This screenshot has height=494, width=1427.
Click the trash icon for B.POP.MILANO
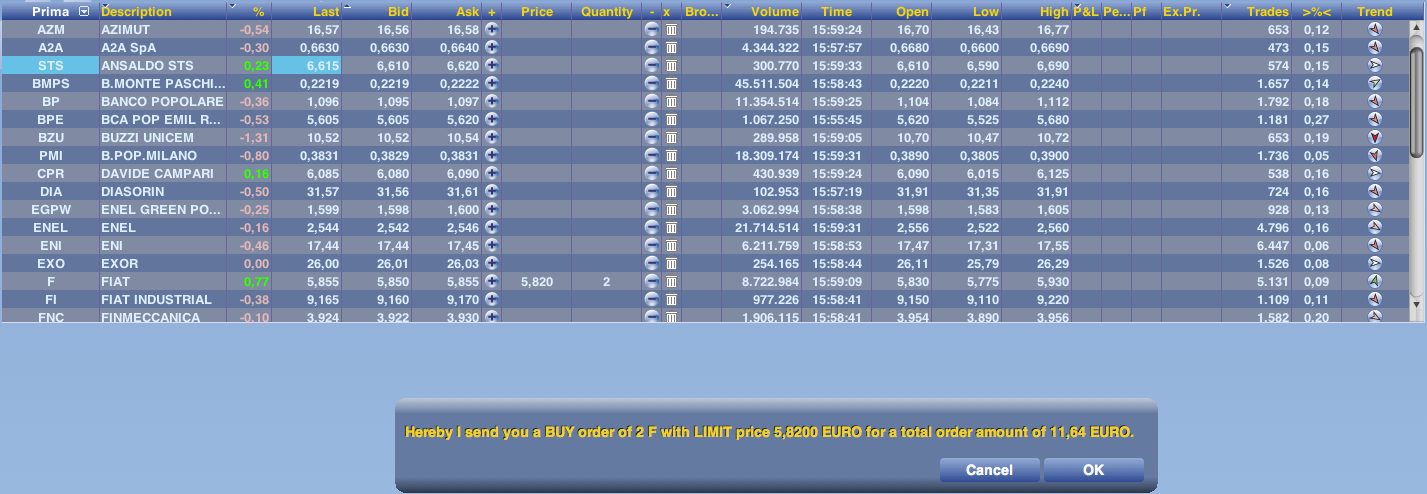[x=672, y=156]
